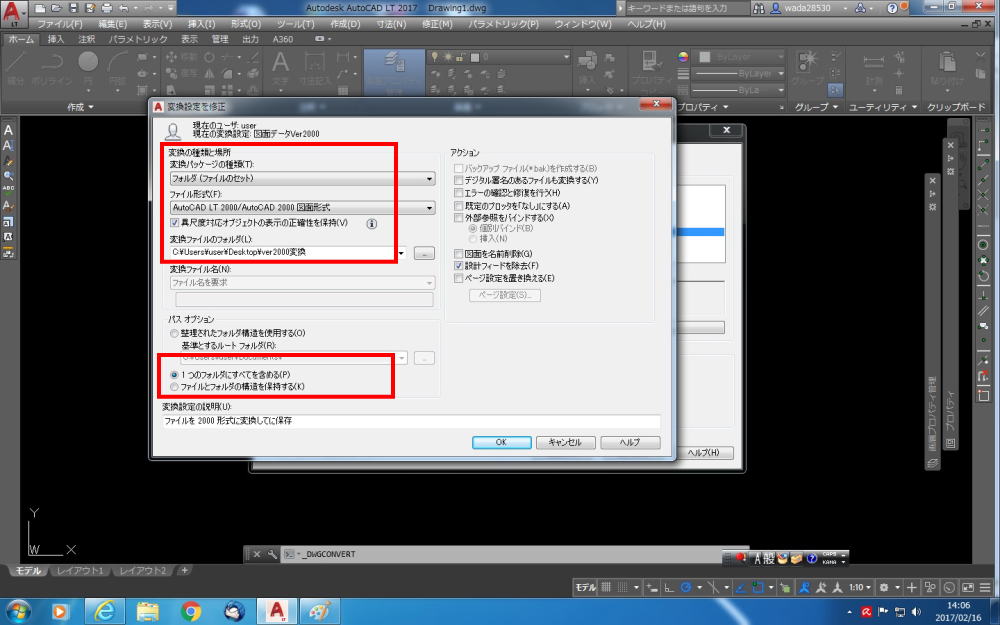Enable 外部参照をバインドする checkbox

[458, 218]
